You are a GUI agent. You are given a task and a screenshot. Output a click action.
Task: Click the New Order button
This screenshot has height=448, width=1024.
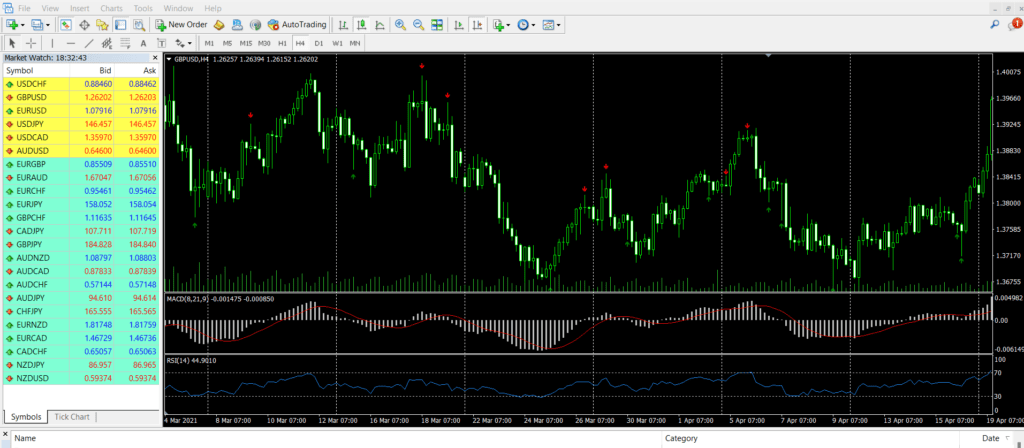point(182,25)
